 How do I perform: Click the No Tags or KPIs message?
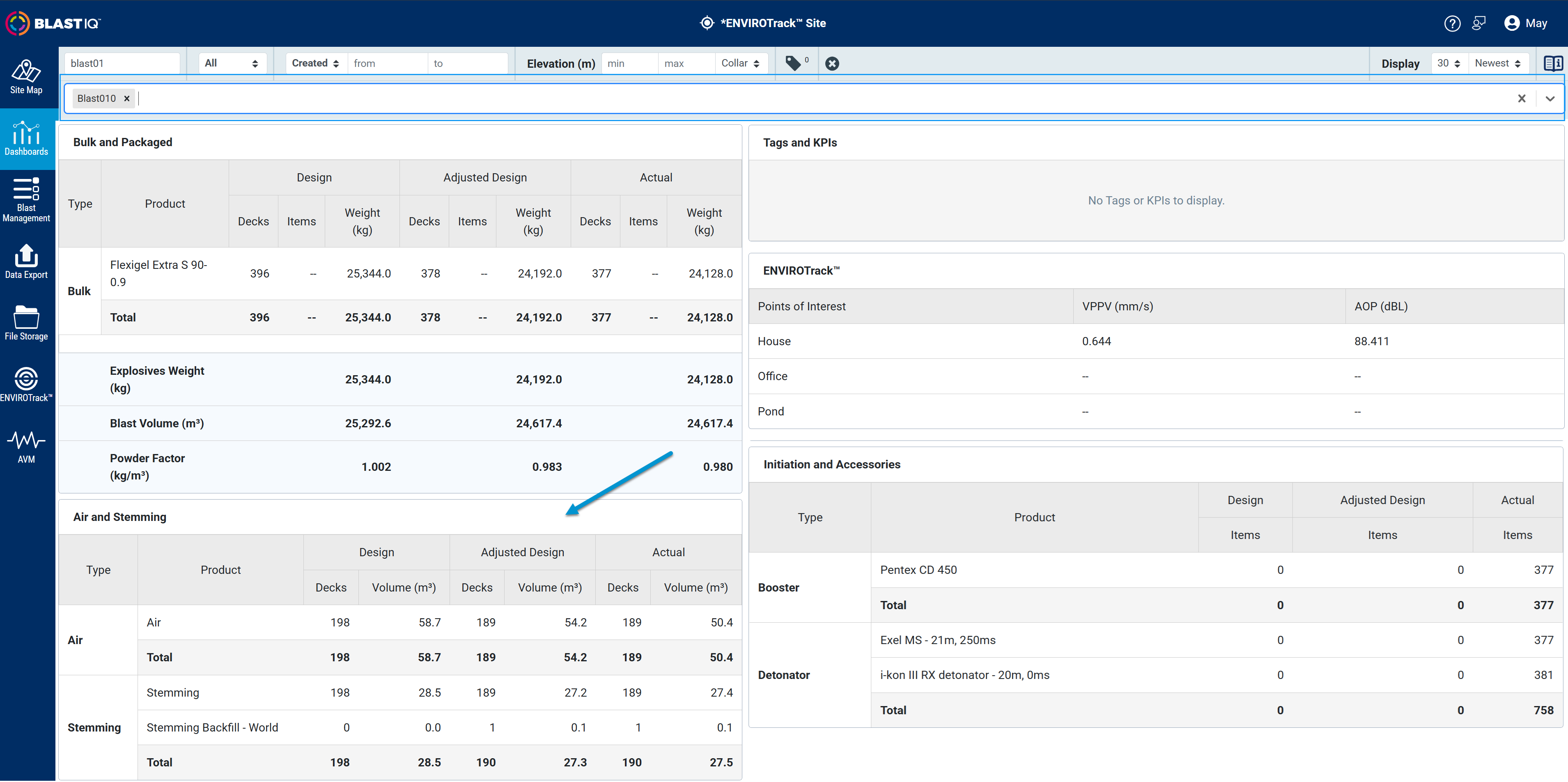pyautogui.click(x=1156, y=201)
